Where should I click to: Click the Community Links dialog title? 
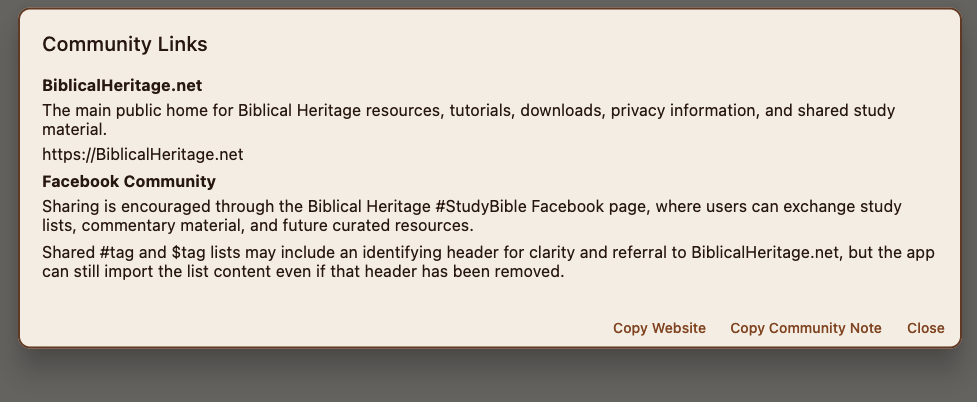[125, 44]
